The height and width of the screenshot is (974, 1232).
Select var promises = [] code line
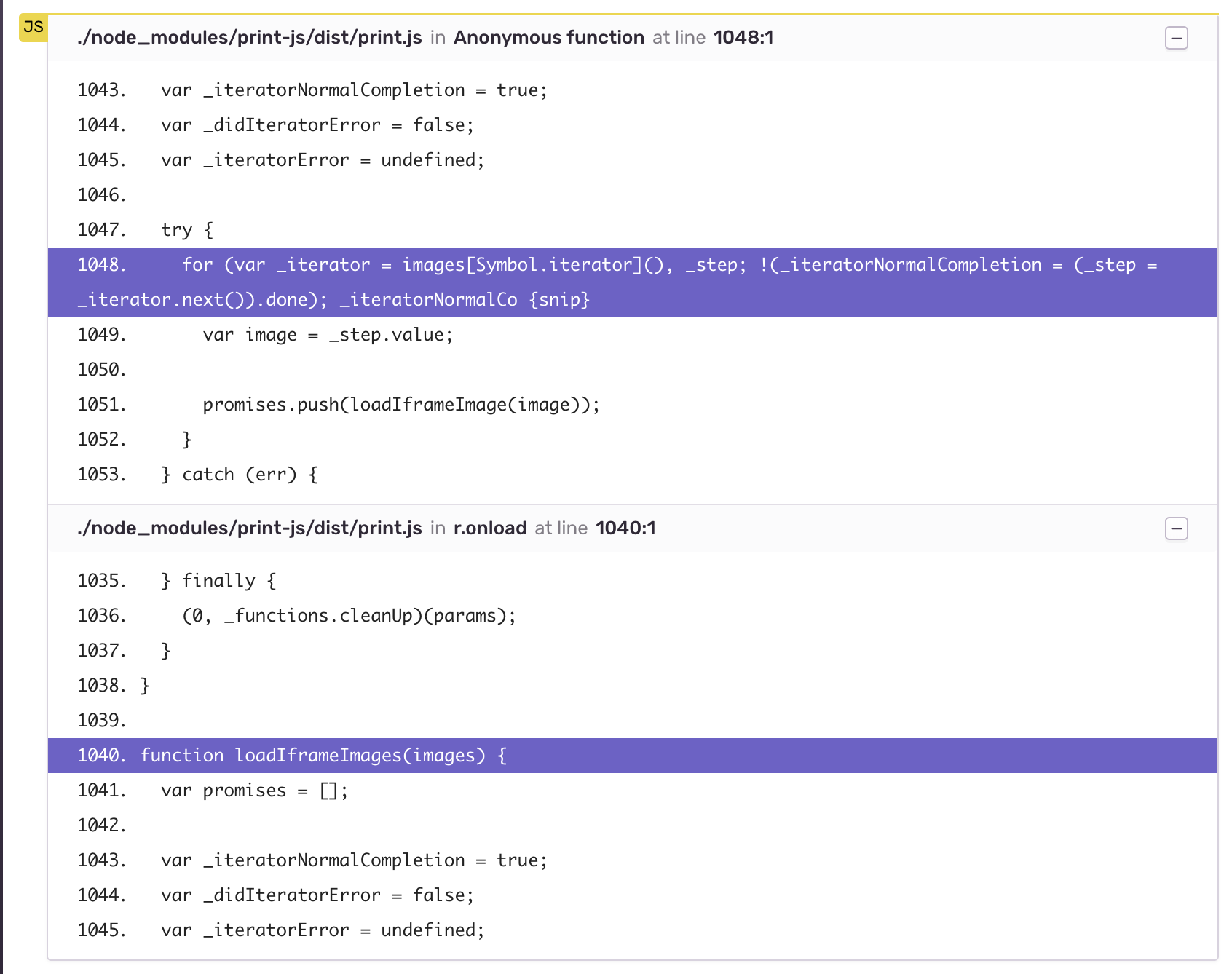[254, 790]
